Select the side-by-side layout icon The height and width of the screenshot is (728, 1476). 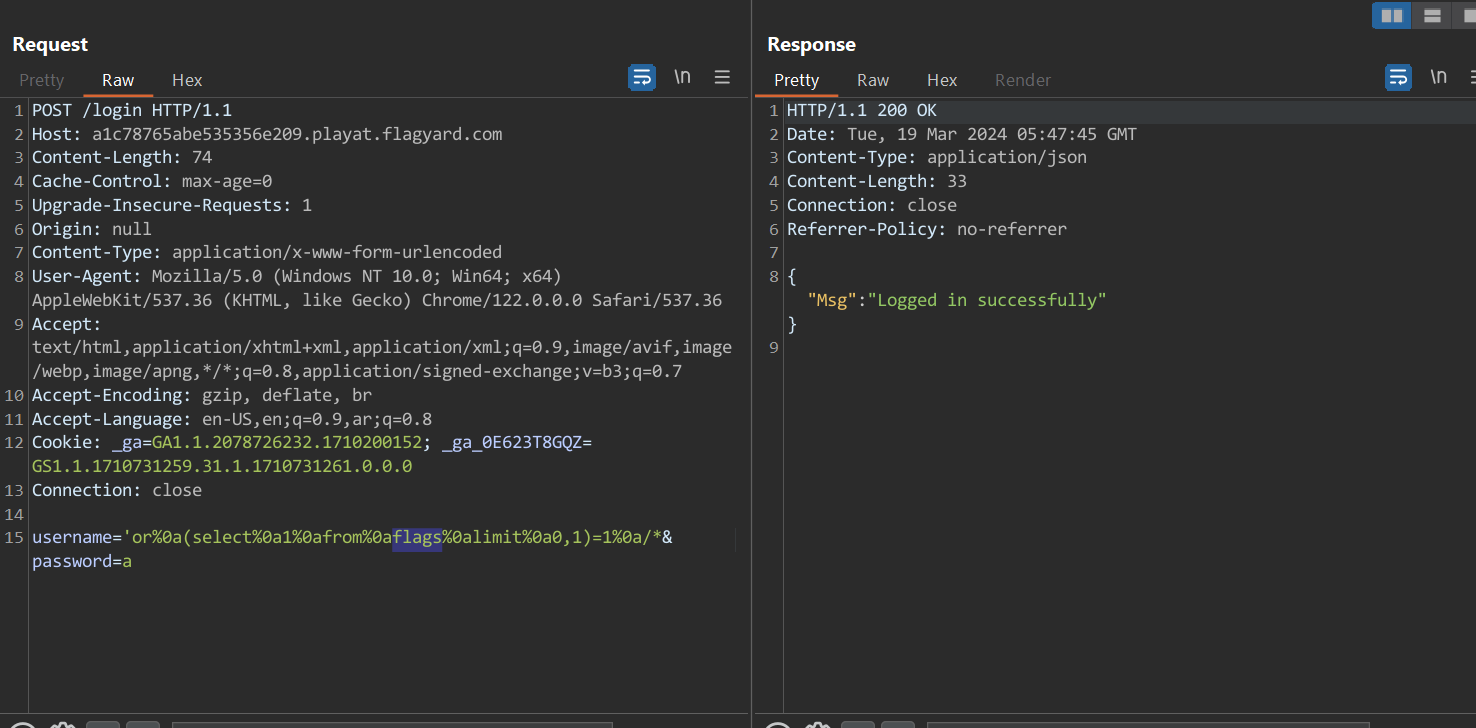1391,15
